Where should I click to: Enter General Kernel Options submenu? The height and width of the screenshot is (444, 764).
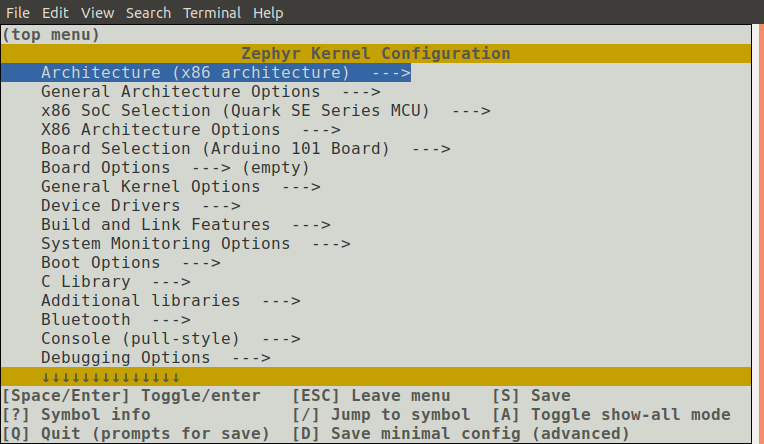181,187
